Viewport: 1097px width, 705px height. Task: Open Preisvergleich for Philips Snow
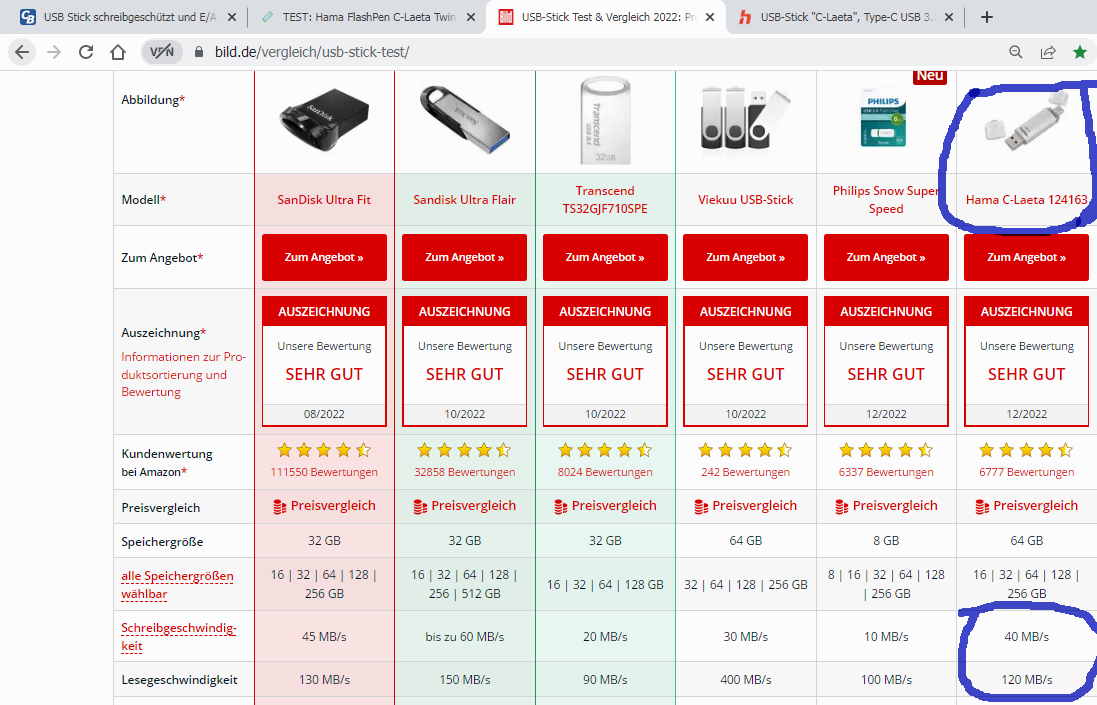point(886,506)
